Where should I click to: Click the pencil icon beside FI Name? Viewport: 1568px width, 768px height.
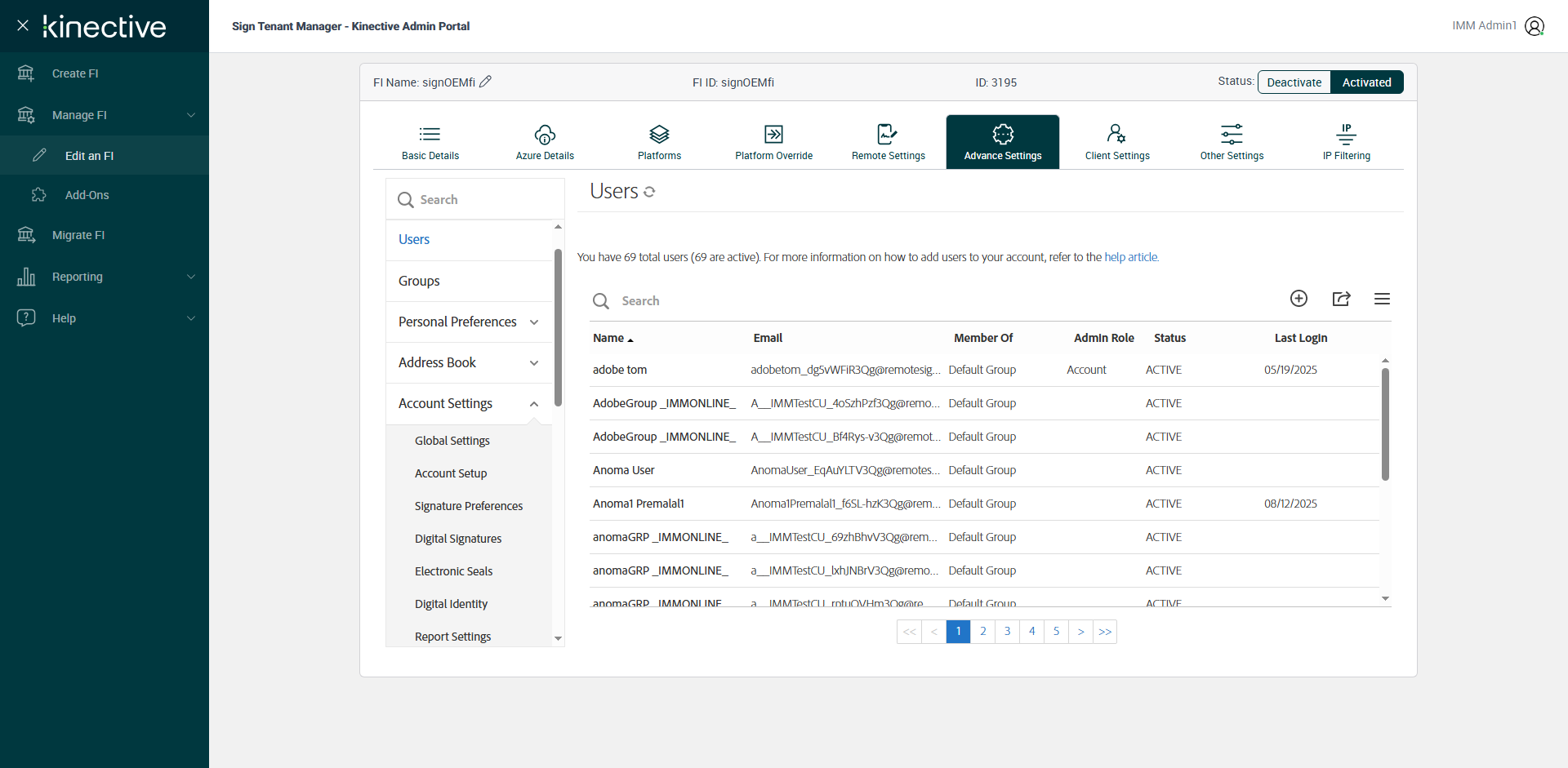pyautogui.click(x=485, y=82)
